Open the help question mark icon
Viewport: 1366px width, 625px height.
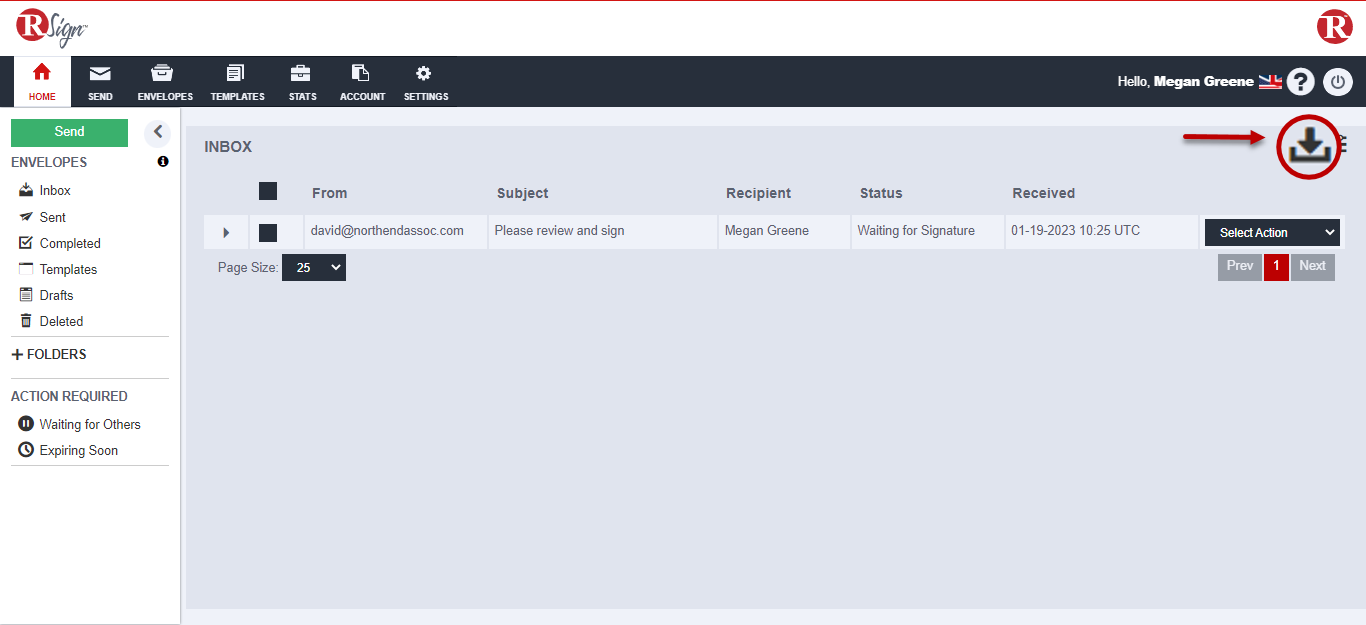[1300, 82]
